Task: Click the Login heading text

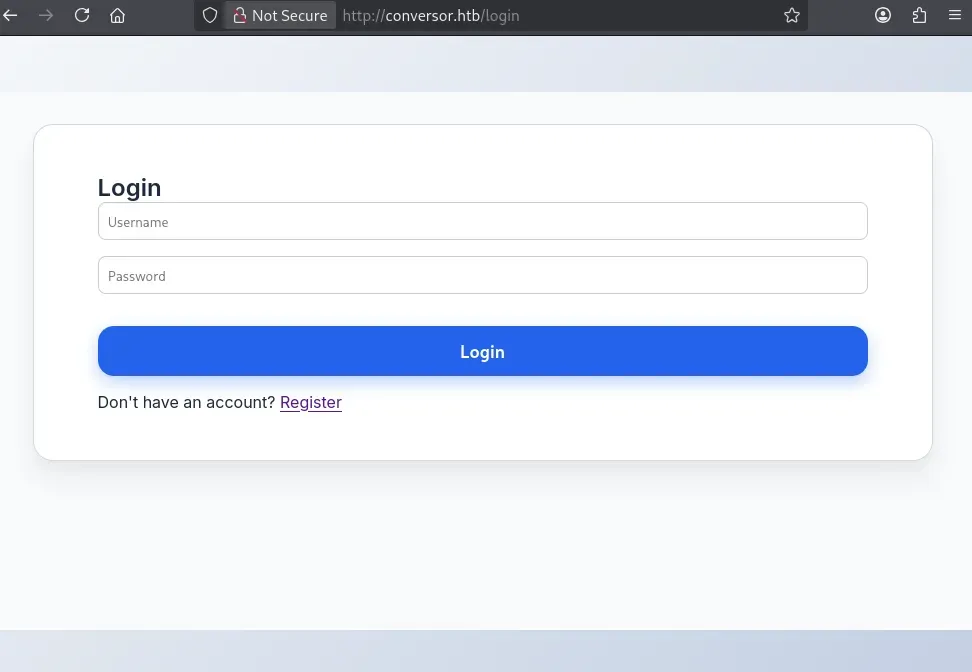Action: click(x=129, y=187)
